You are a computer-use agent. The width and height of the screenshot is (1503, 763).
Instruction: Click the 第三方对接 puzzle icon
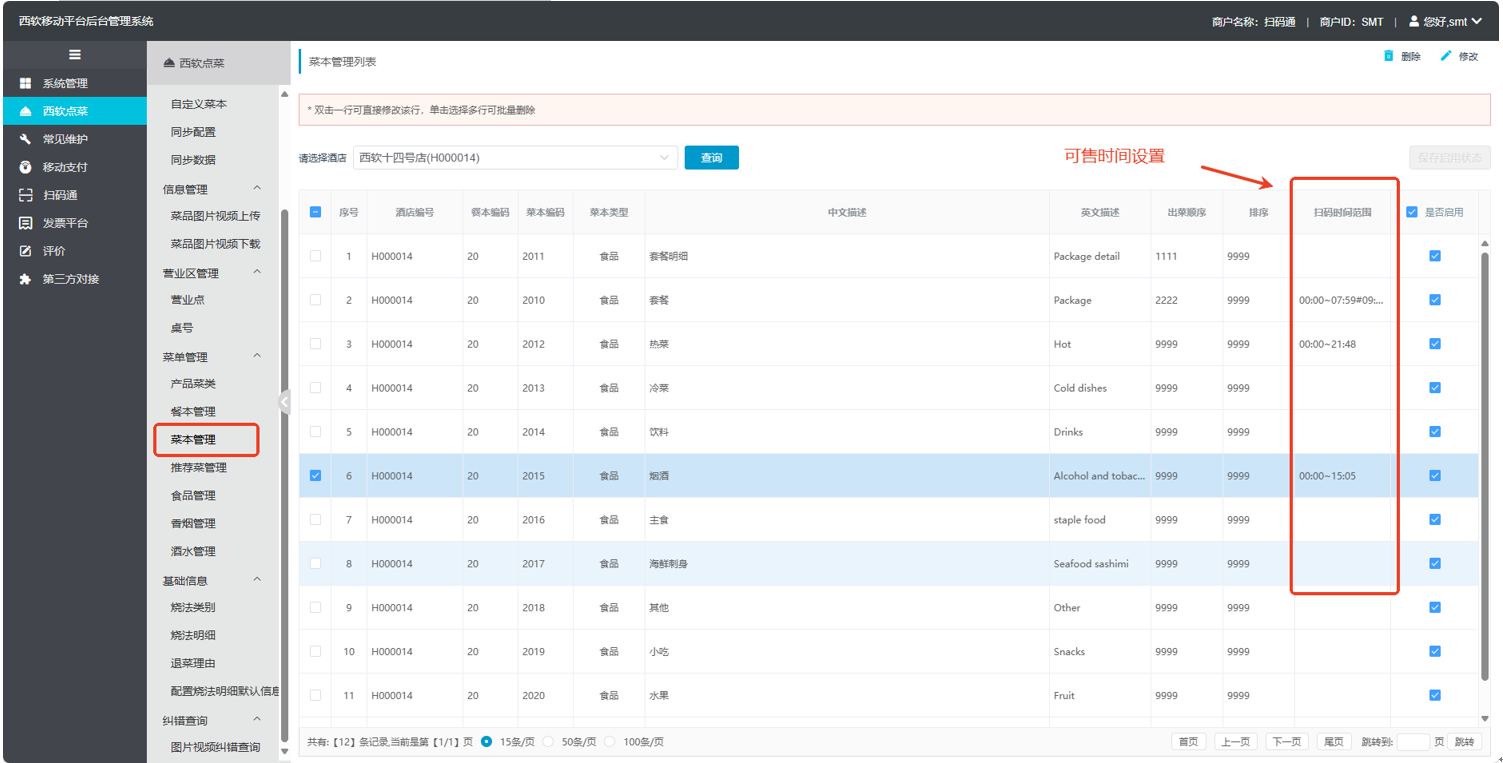click(26, 279)
